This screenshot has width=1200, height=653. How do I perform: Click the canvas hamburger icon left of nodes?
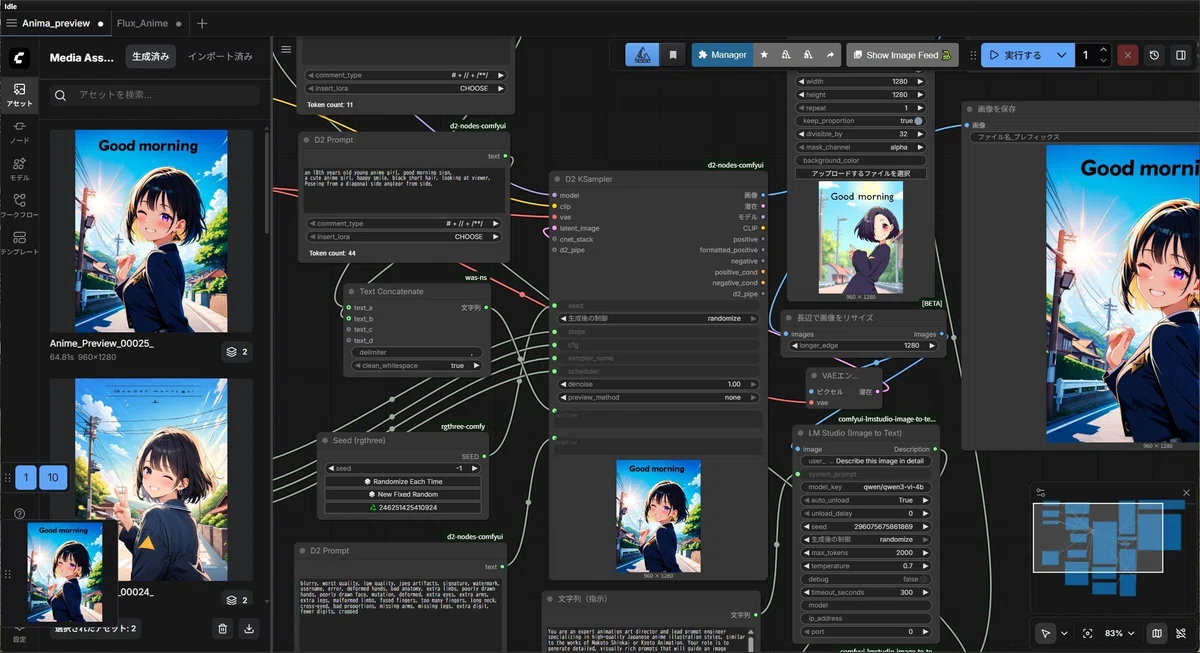coord(286,49)
